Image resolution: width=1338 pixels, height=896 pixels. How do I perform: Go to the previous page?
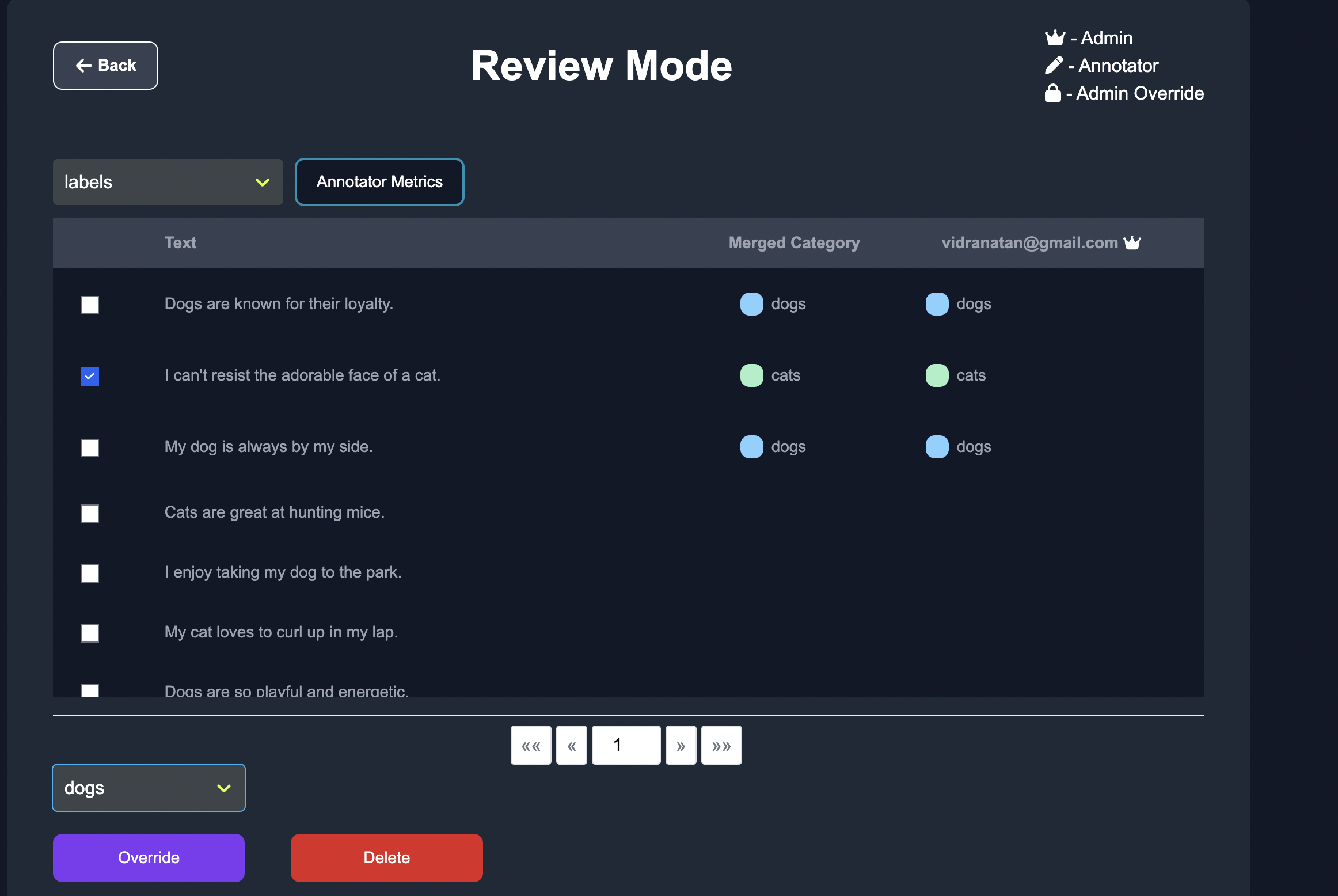tap(571, 746)
